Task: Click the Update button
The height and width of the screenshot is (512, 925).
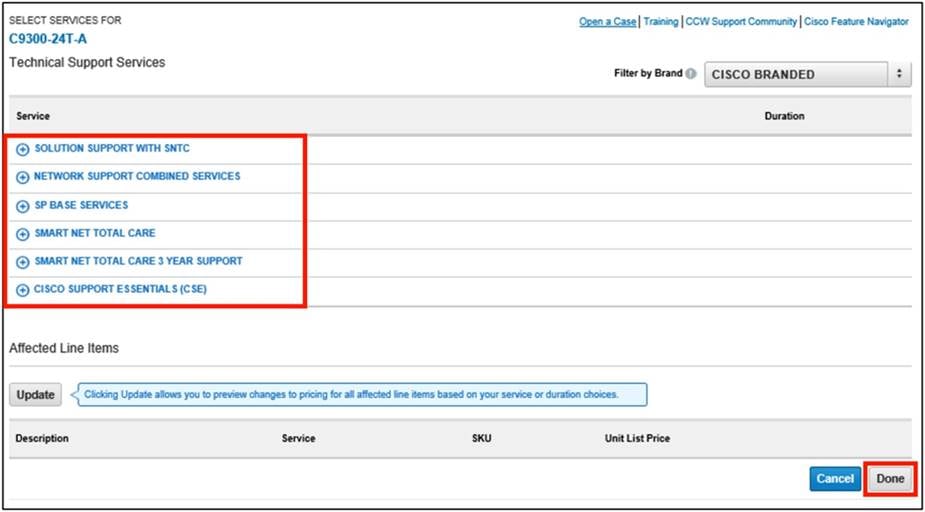Action: [35, 395]
